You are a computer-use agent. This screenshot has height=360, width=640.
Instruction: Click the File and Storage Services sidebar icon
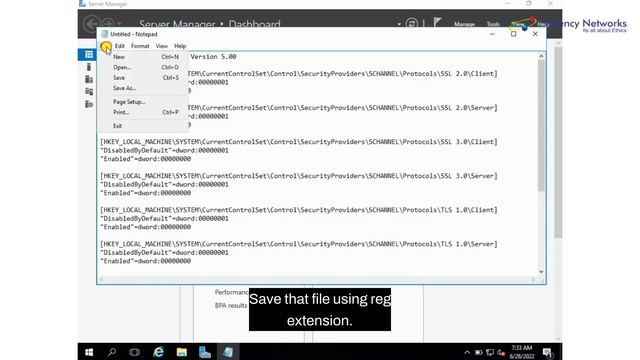[x=89, y=104]
